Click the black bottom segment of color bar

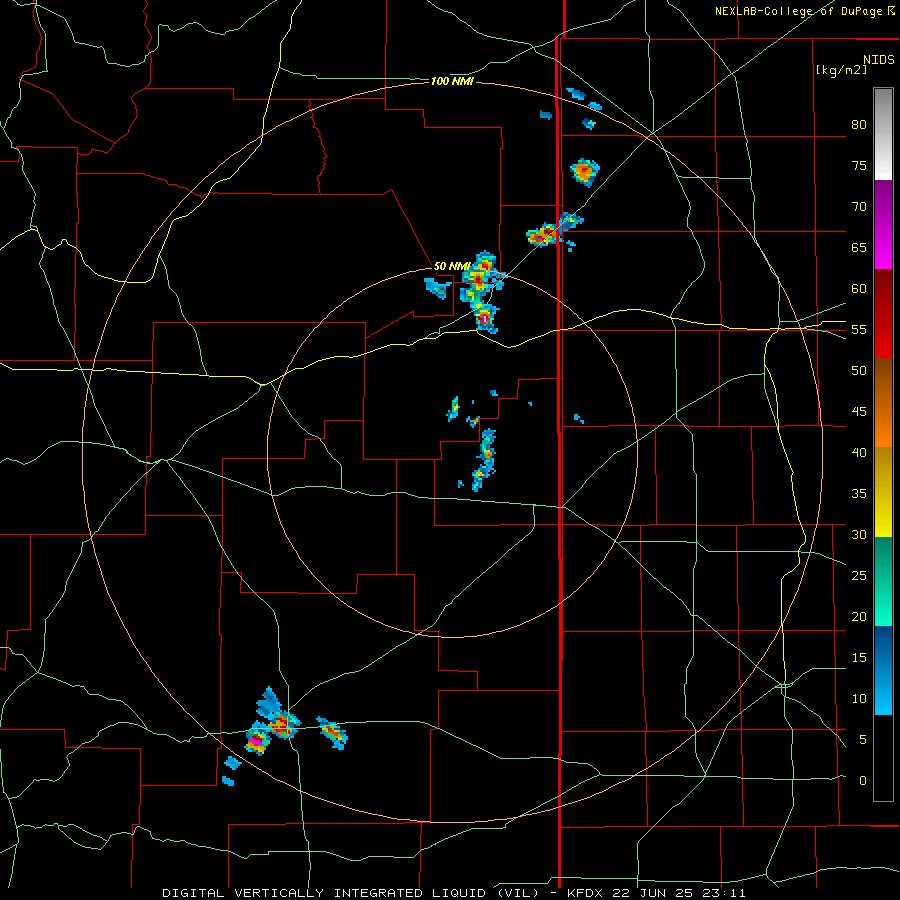883,758
